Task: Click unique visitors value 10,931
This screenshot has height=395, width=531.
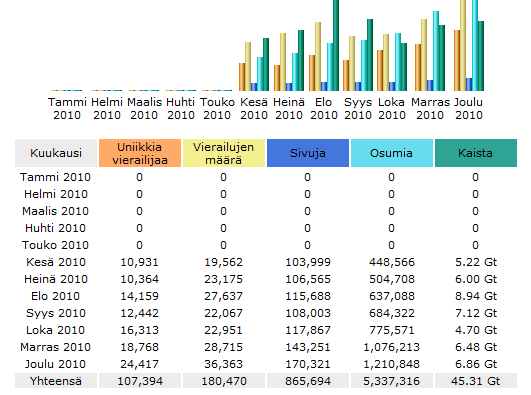Action: [x=140, y=262]
